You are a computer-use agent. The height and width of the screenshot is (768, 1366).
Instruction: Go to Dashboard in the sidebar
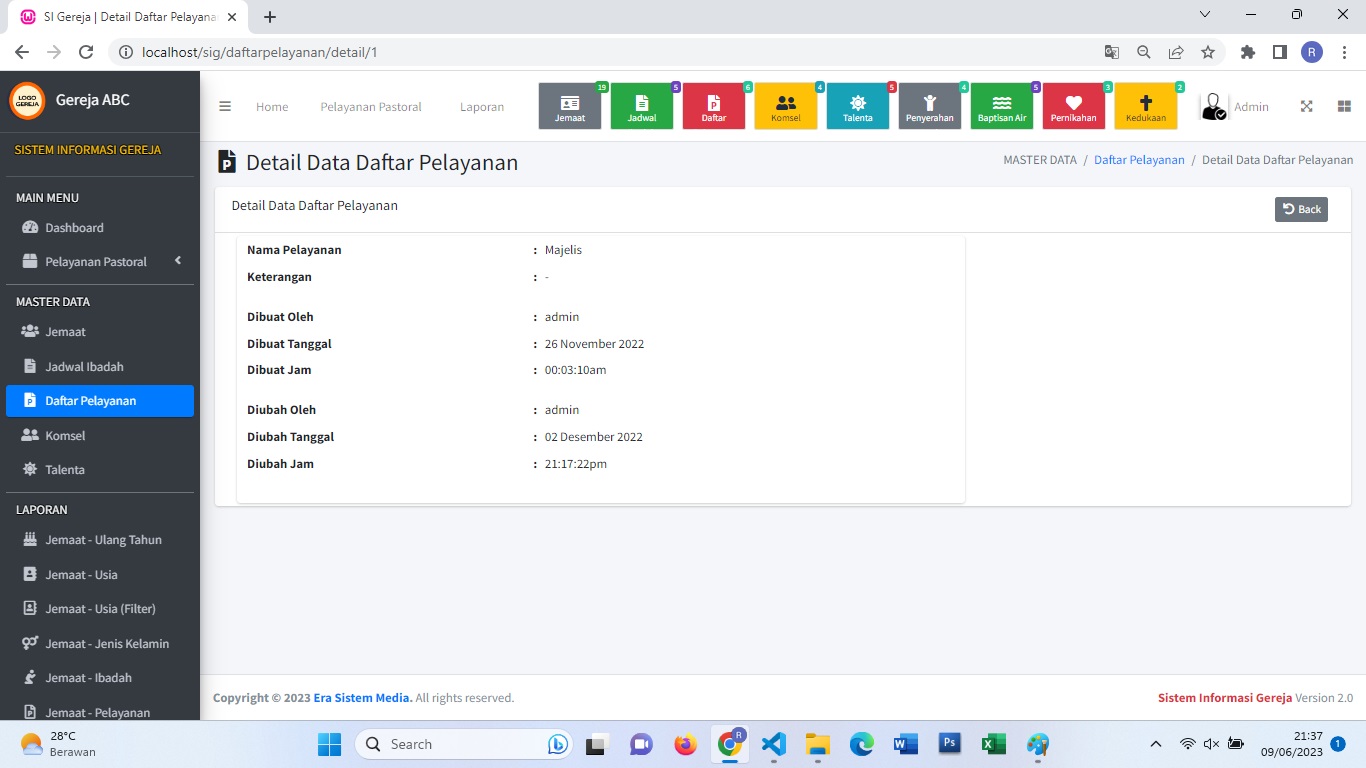[74, 228]
